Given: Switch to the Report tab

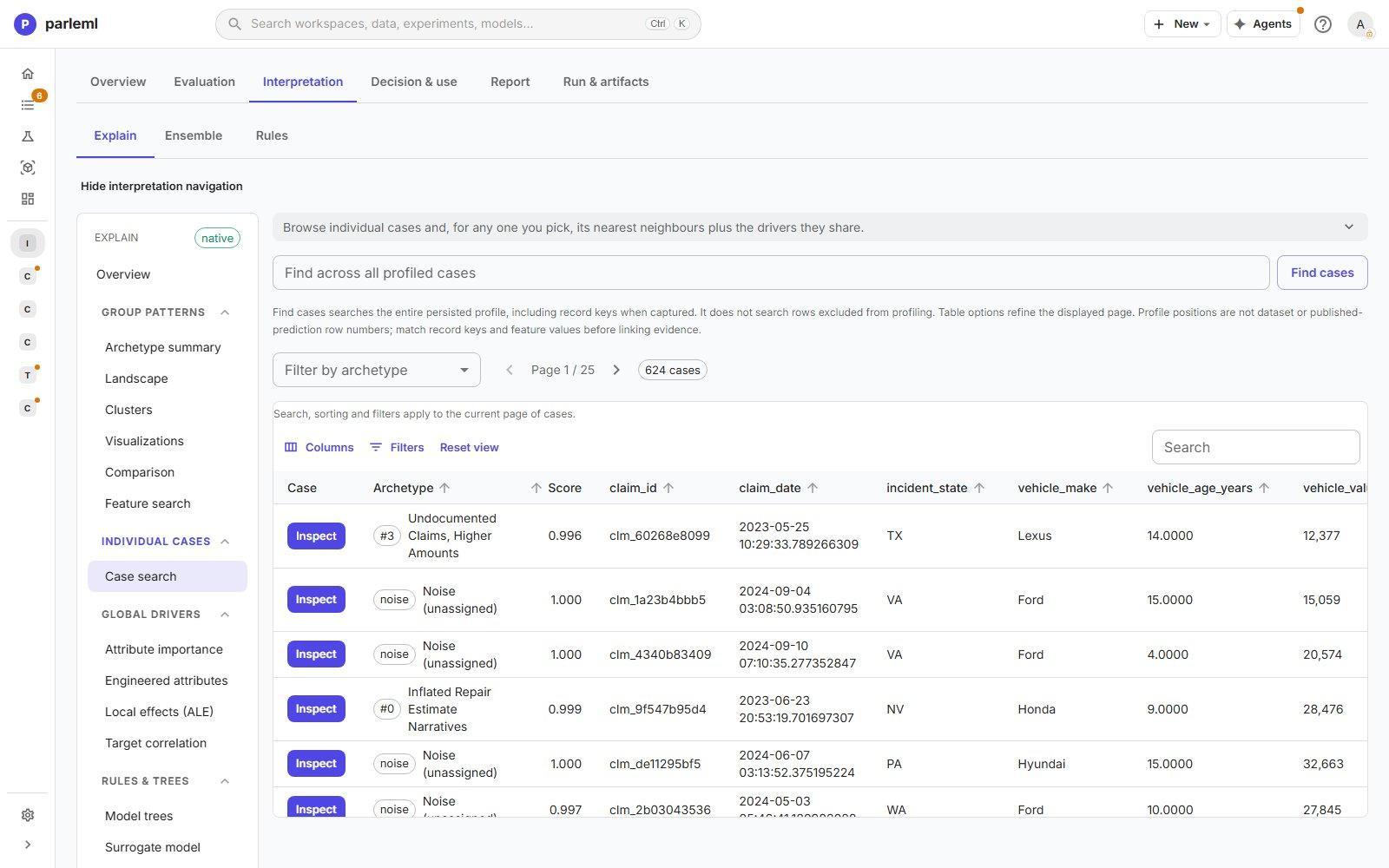Looking at the screenshot, I should click(510, 82).
